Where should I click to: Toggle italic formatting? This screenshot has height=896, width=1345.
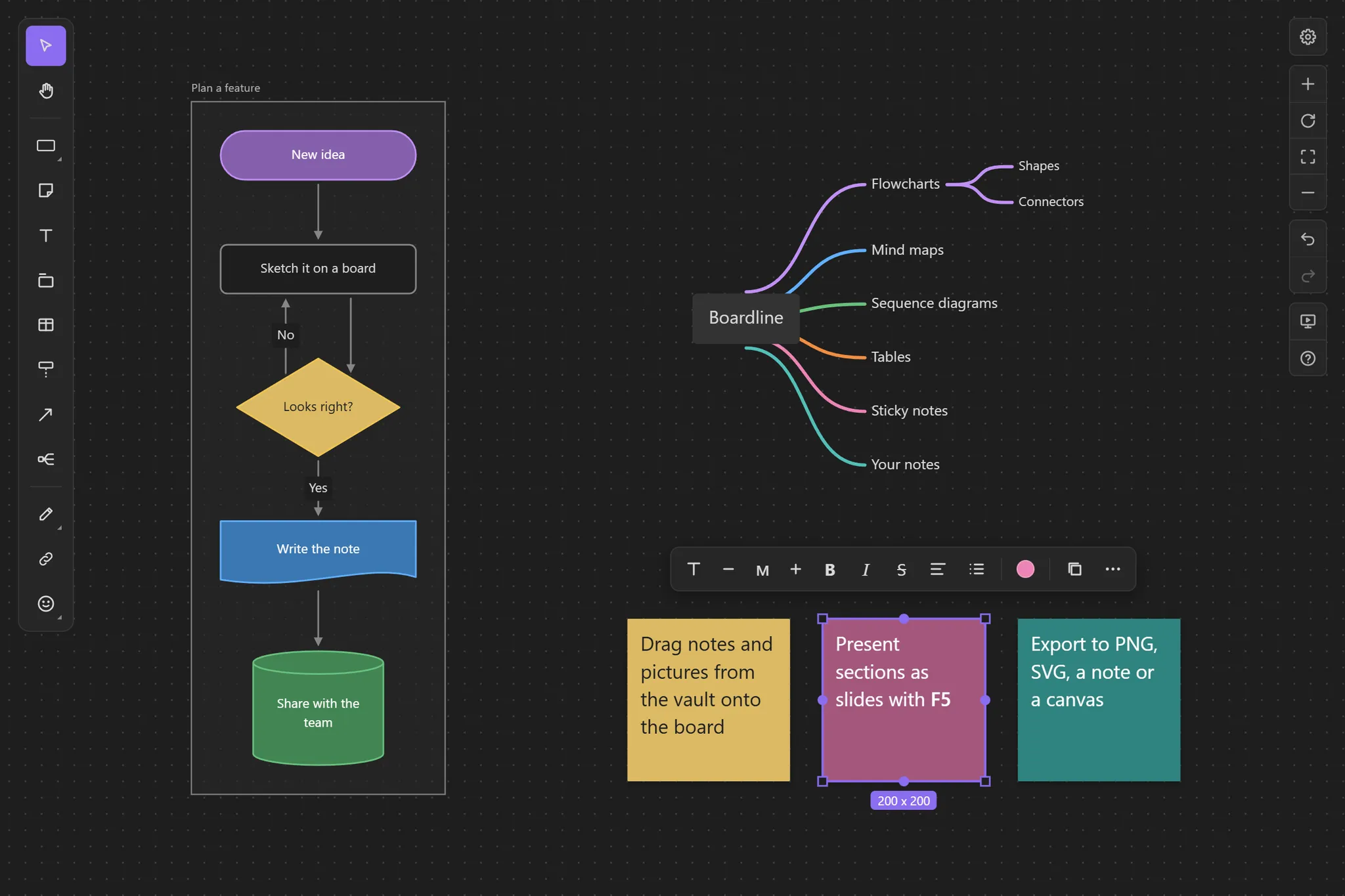pos(866,570)
